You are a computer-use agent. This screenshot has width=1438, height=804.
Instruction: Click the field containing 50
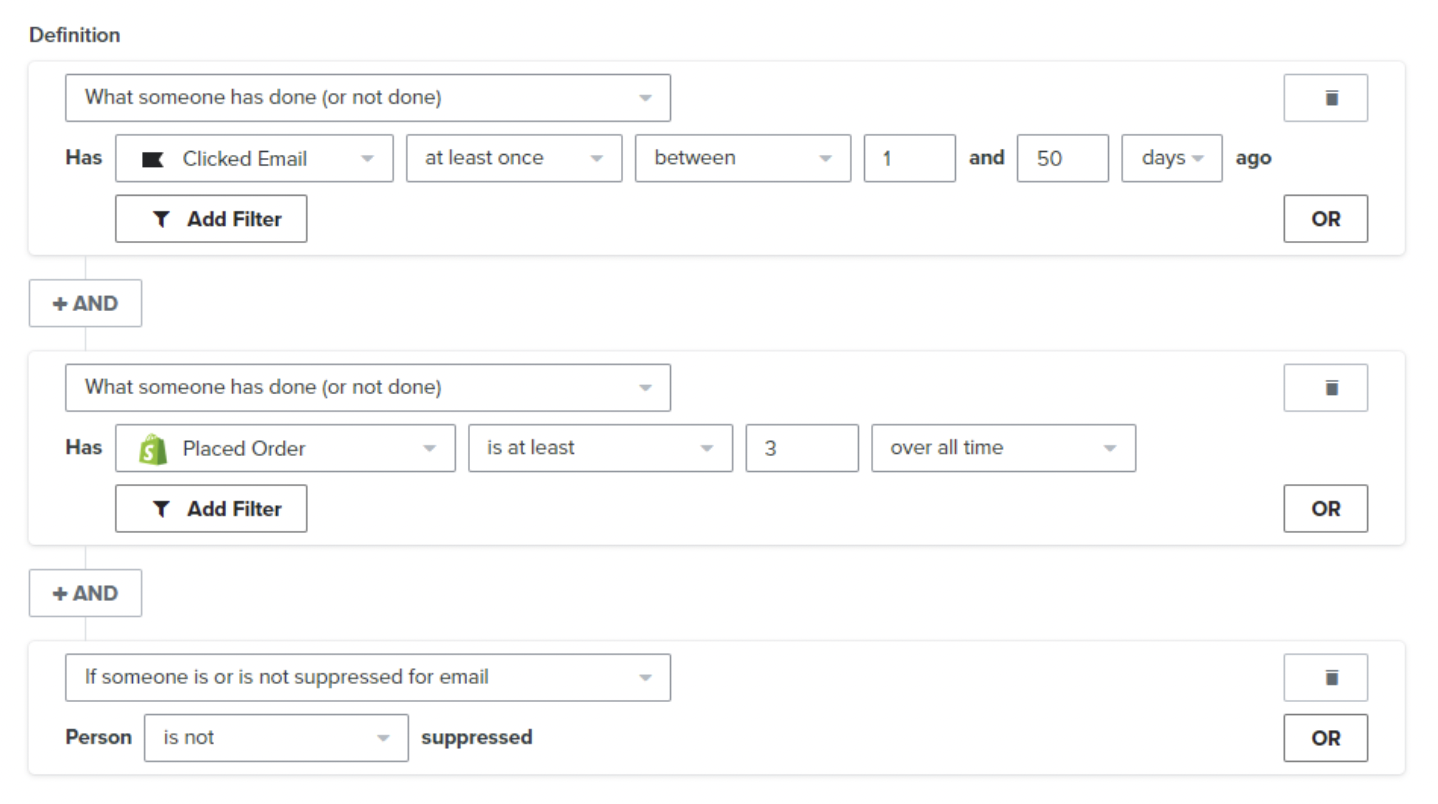click(x=1063, y=158)
